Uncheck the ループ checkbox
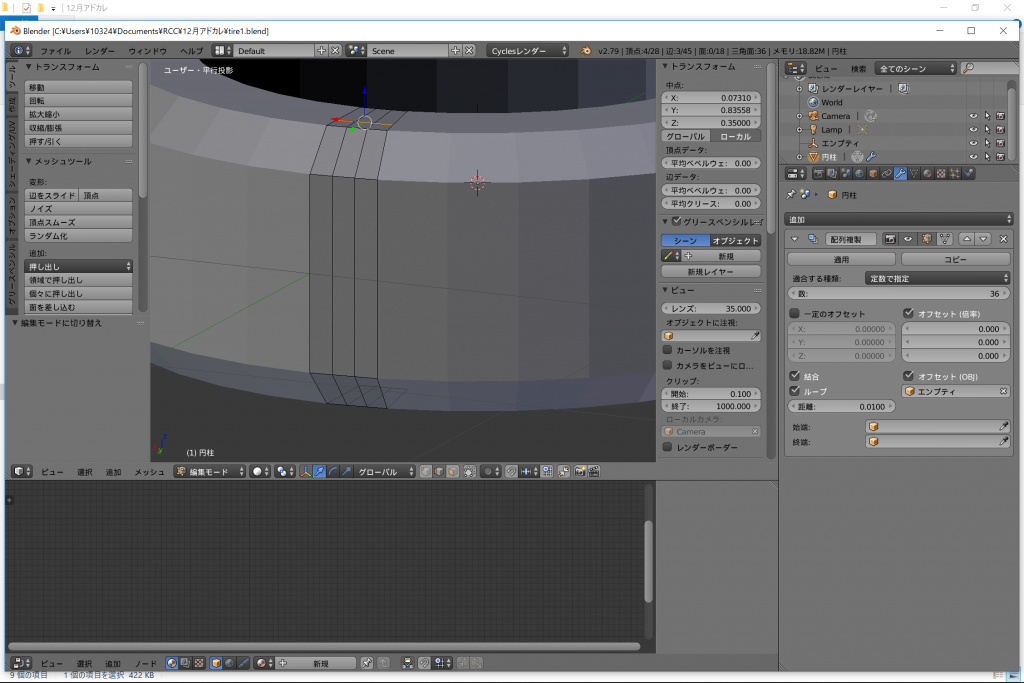 [x=795, y=391]
